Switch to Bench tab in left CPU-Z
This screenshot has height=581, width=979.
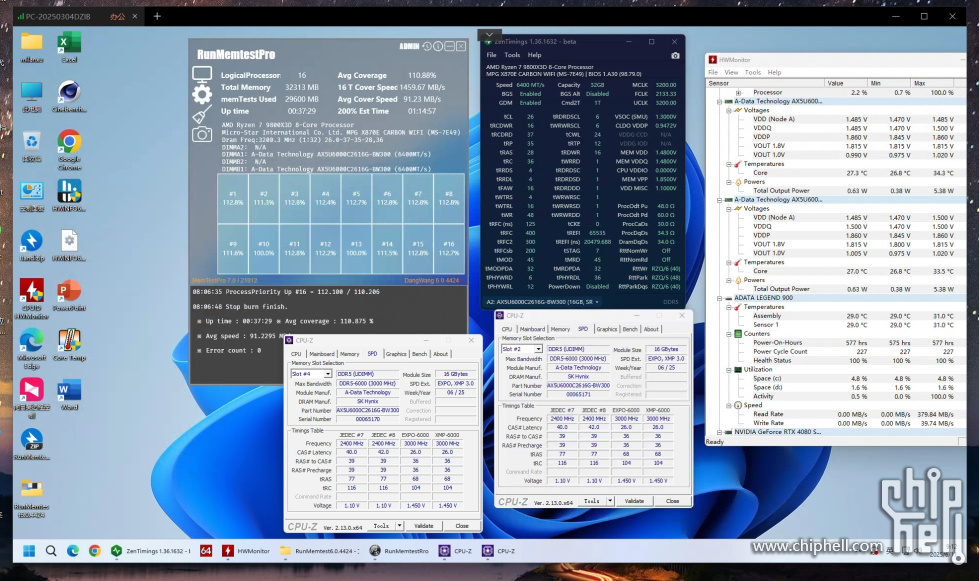click(x=420, y=354)
